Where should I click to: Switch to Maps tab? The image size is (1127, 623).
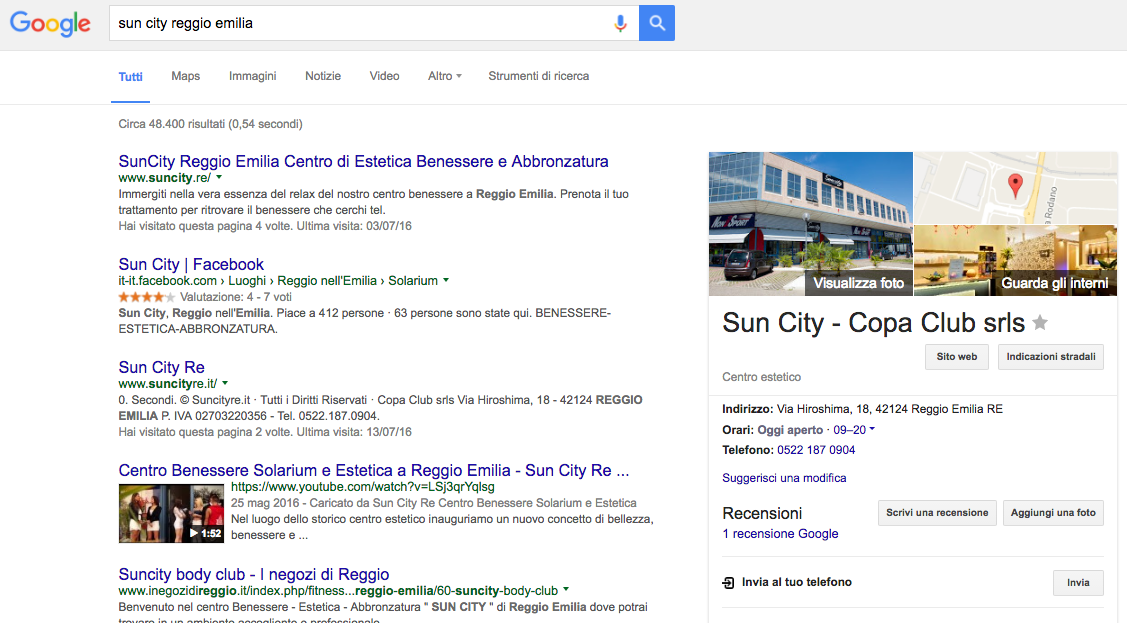point(185,76)
